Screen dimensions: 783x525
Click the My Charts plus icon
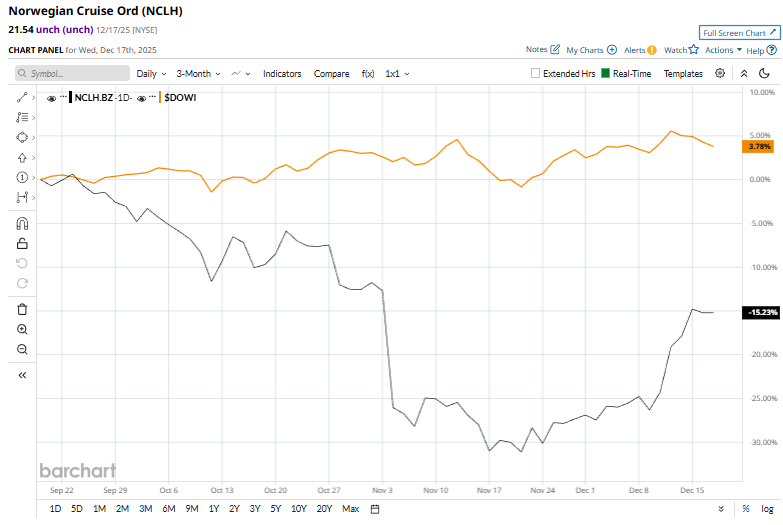(612, 50)
